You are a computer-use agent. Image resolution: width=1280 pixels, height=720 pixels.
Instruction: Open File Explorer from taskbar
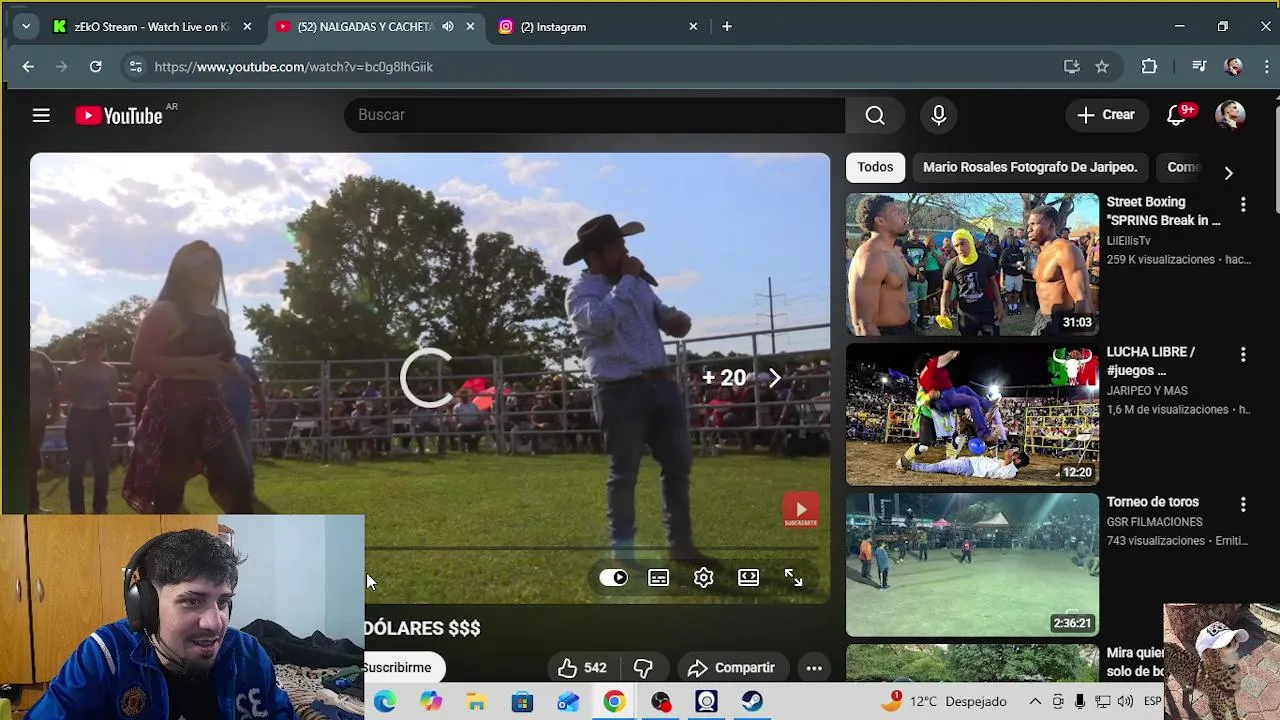[x=476, y=702]
